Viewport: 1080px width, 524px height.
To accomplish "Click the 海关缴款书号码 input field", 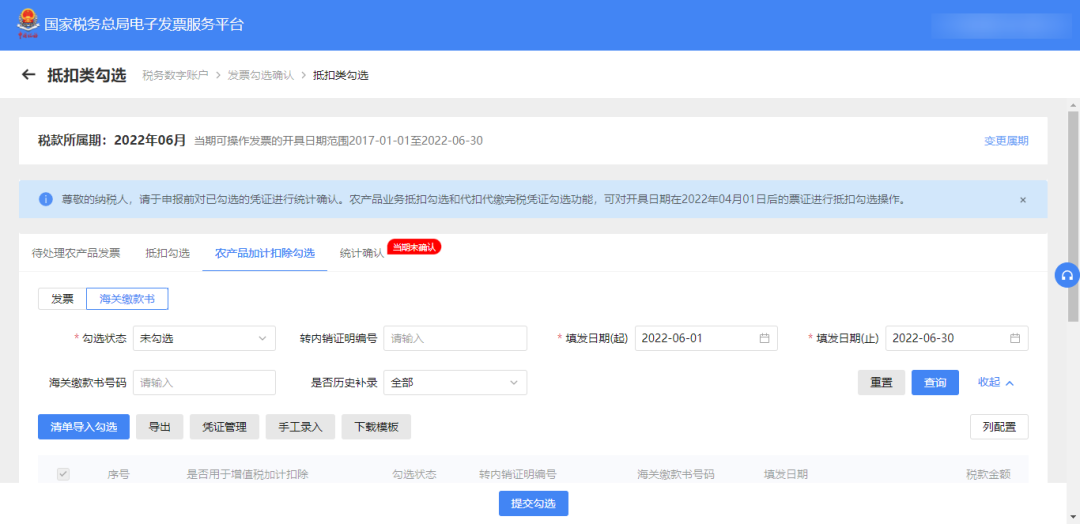I will [204, 383].
